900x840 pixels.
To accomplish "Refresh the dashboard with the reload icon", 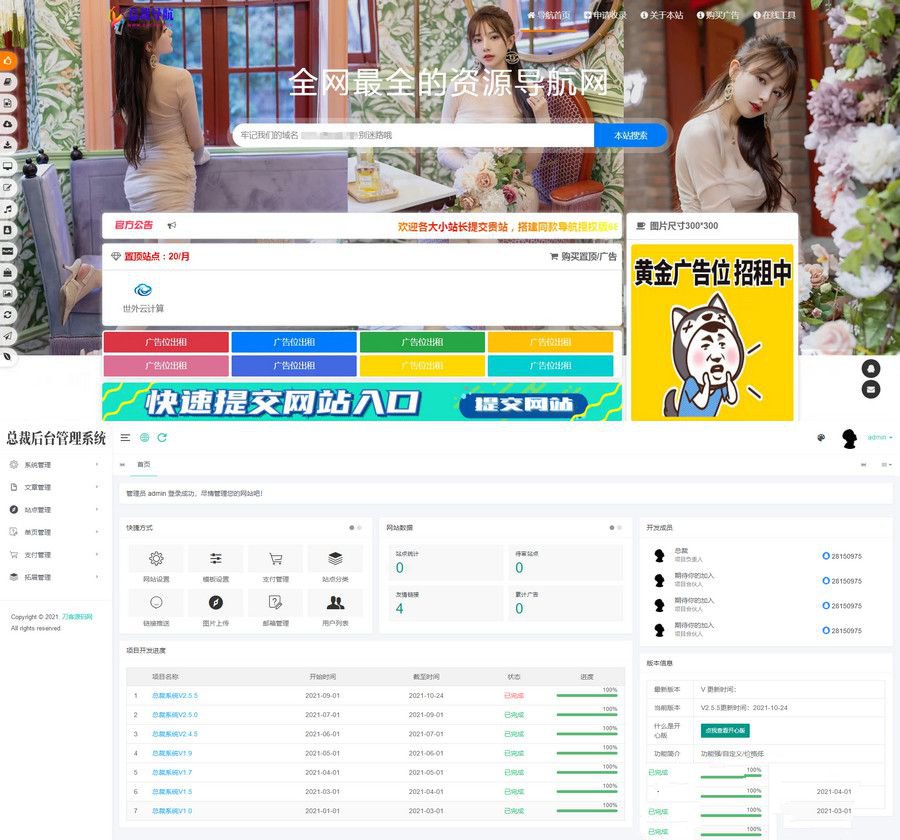I will (x=163, y=437).
